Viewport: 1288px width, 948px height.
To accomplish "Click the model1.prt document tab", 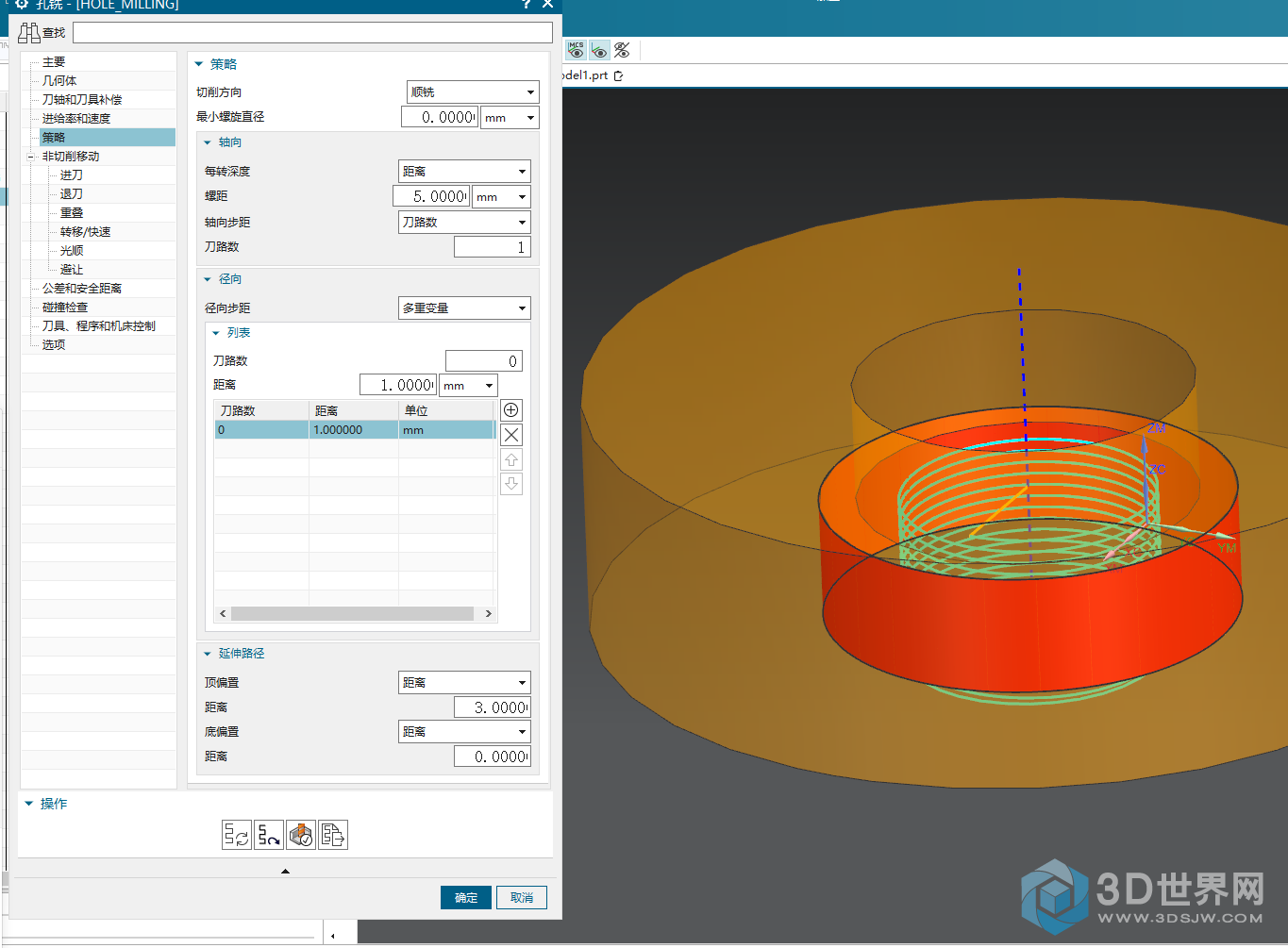I will pos(587,75).
